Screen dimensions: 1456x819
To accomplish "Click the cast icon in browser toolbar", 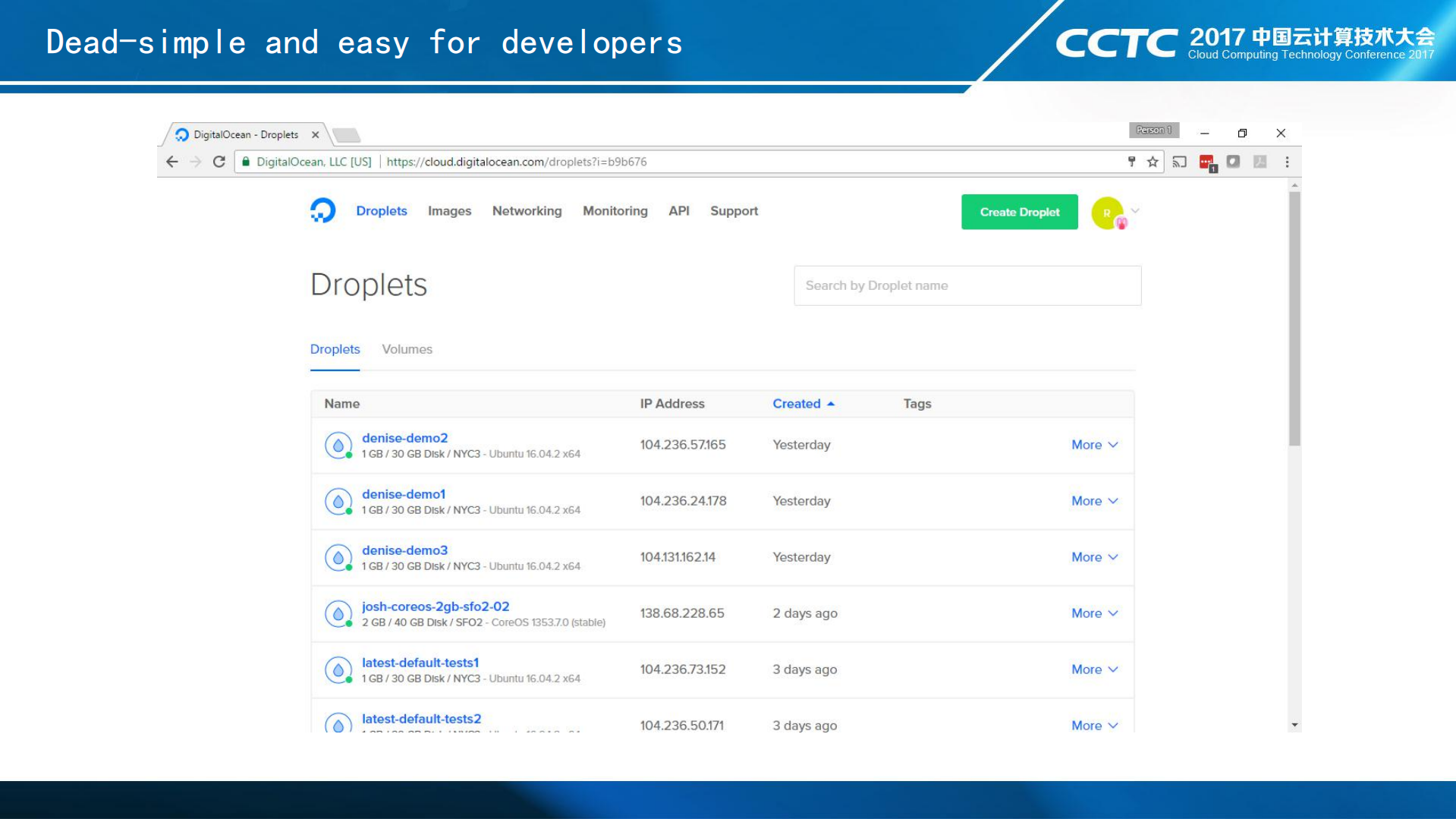I will (x=1179, y=162).
